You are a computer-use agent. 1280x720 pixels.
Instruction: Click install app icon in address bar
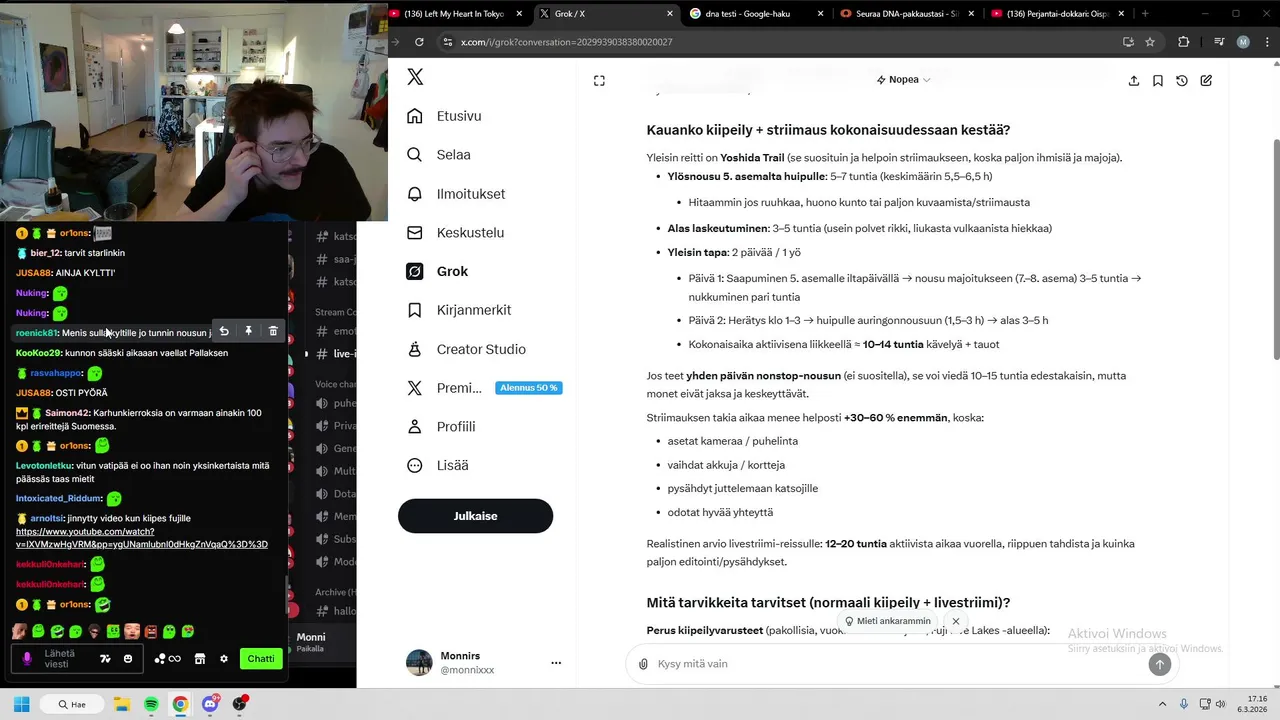pos(1128,42)
